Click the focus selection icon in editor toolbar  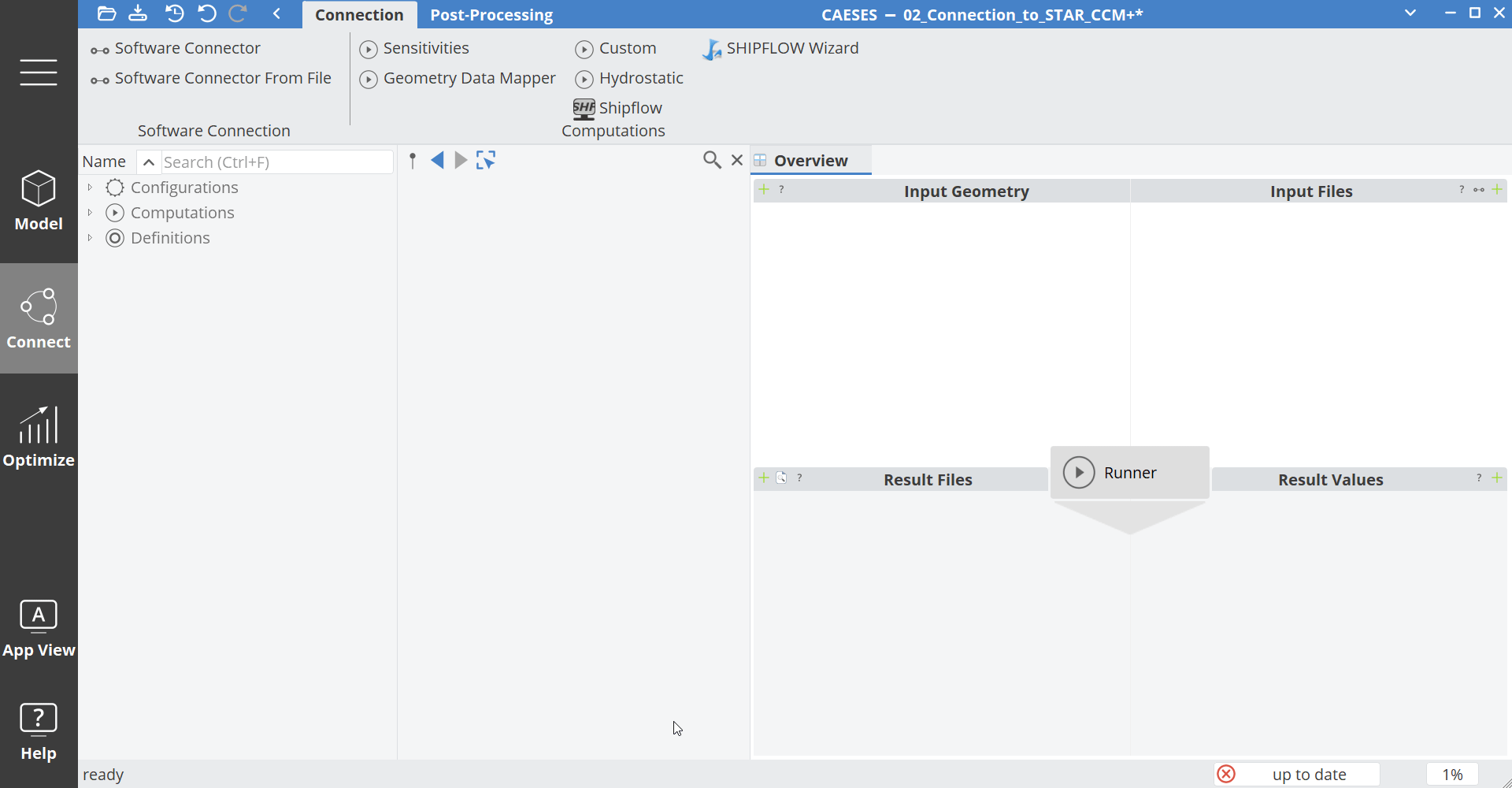click(x=486, y=160)
